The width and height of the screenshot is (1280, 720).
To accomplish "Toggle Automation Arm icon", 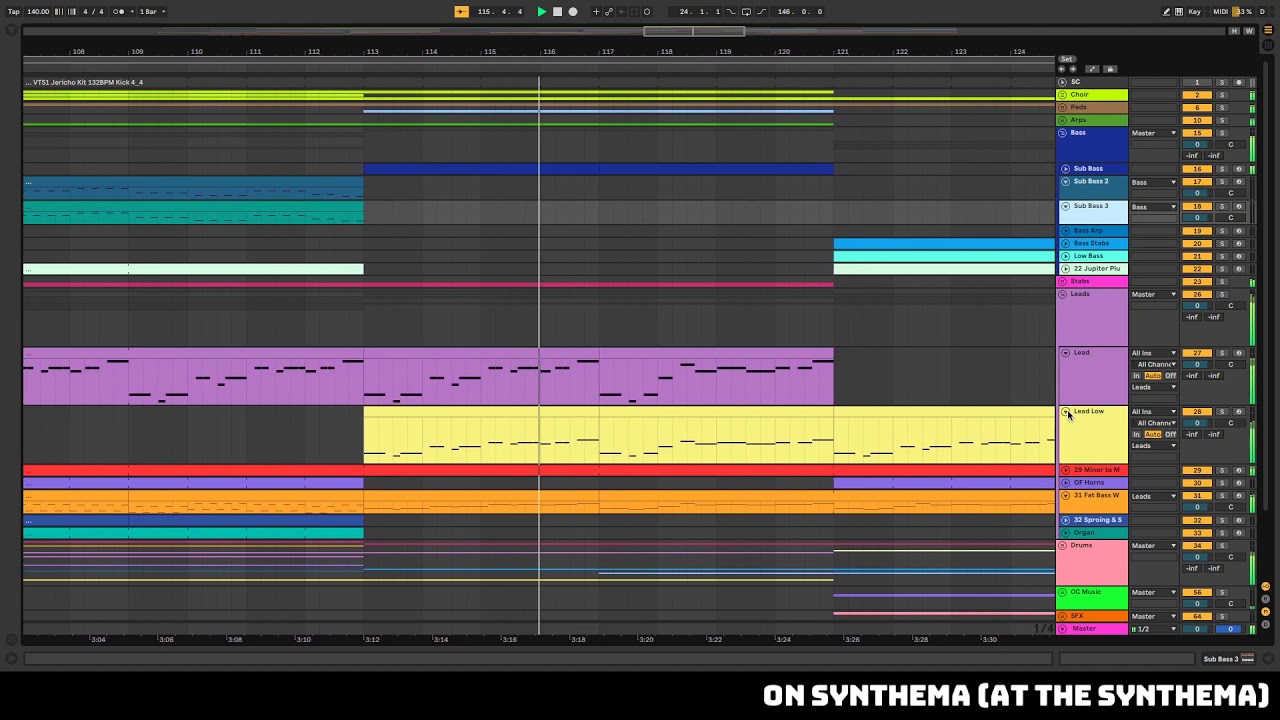I will pyautogui.click(x=609, y=12).
